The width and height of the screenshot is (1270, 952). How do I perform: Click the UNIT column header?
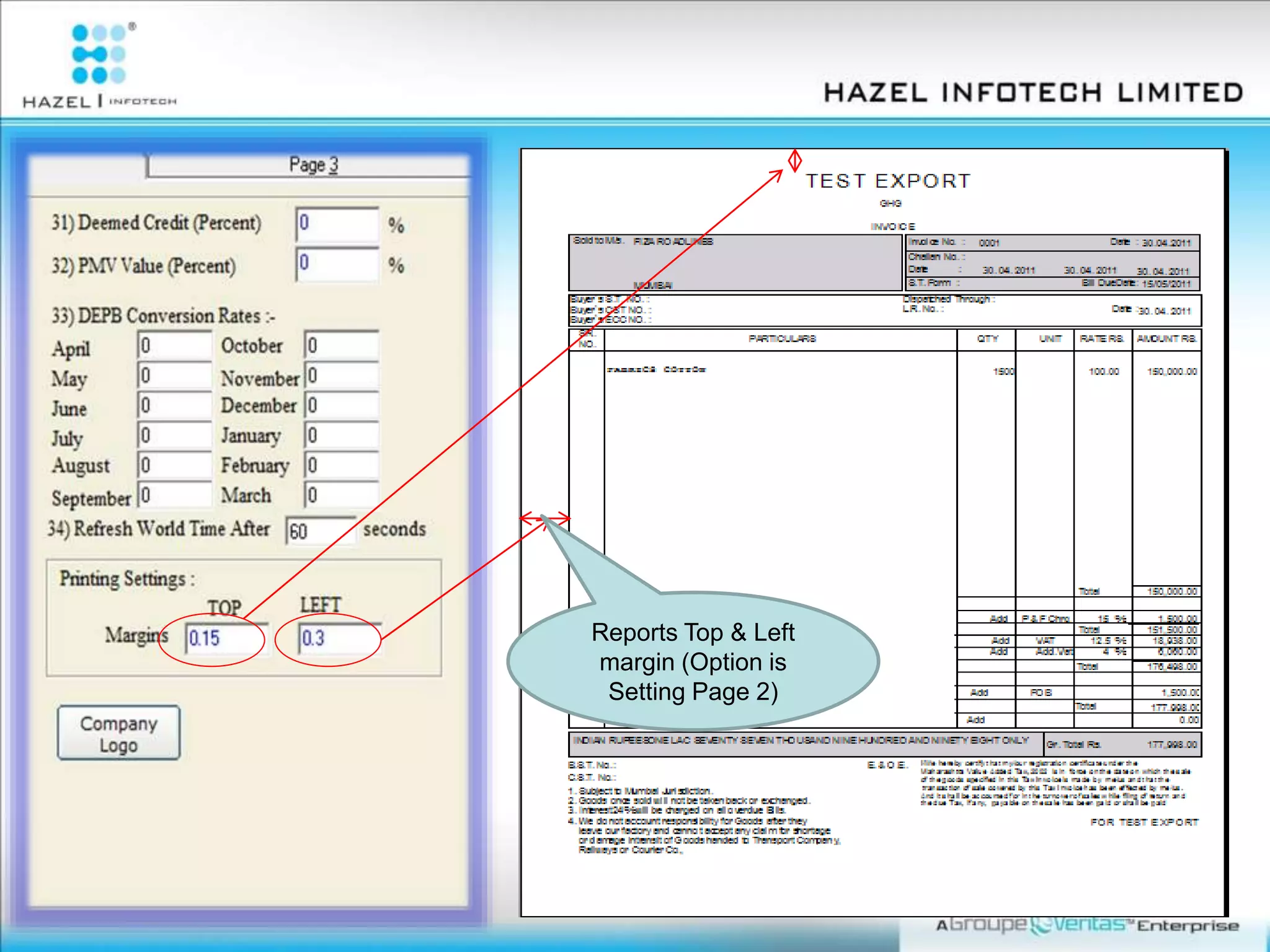(x=1050, y=339)
